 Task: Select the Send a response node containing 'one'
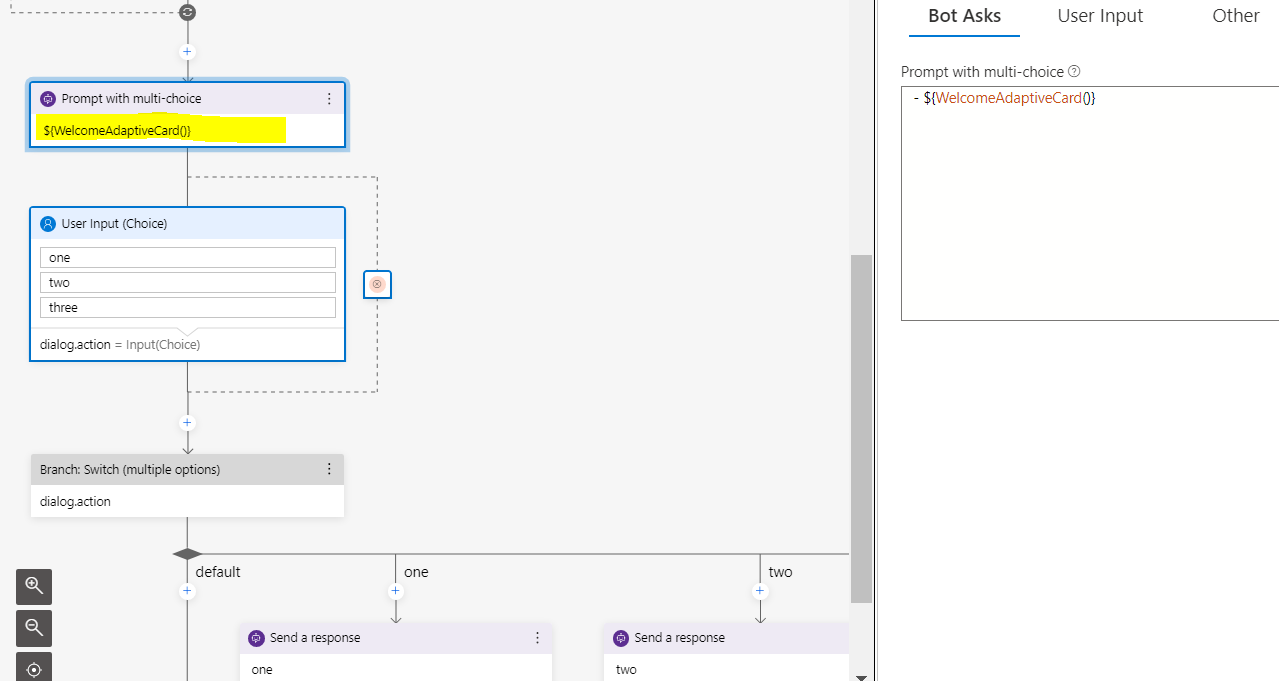395,653
